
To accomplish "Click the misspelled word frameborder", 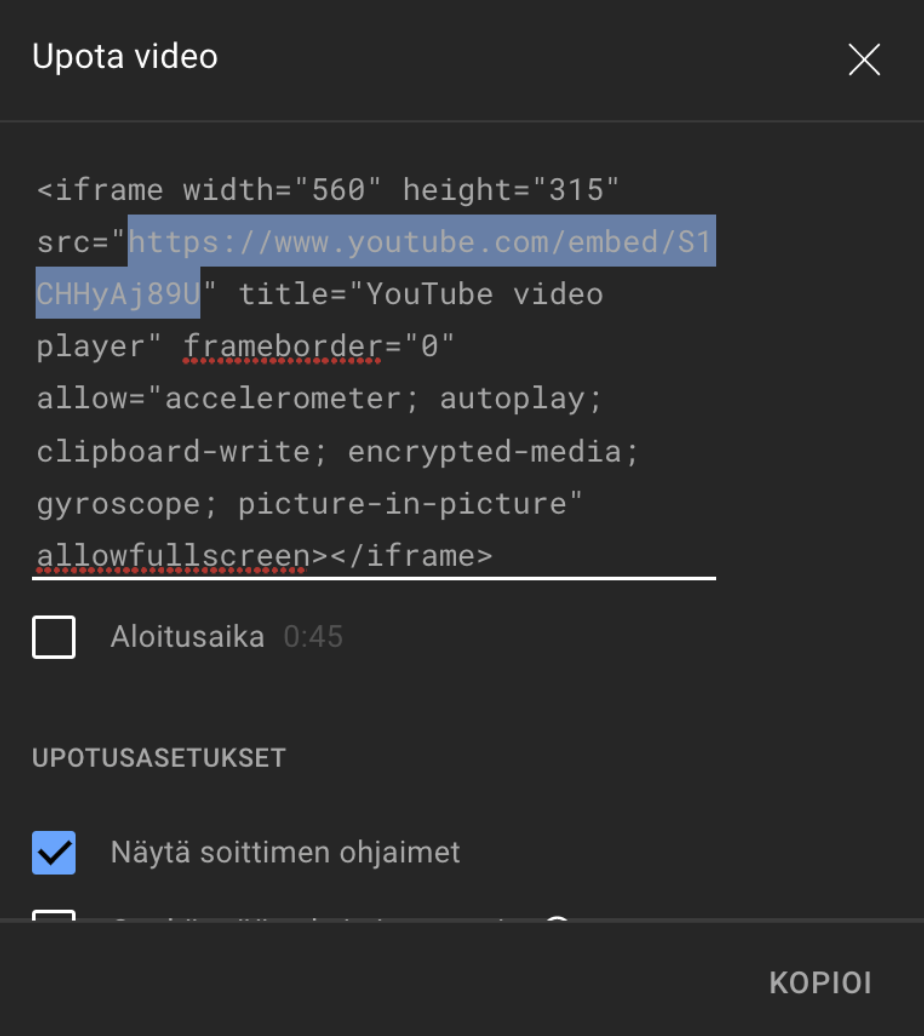I will (284, 346).
